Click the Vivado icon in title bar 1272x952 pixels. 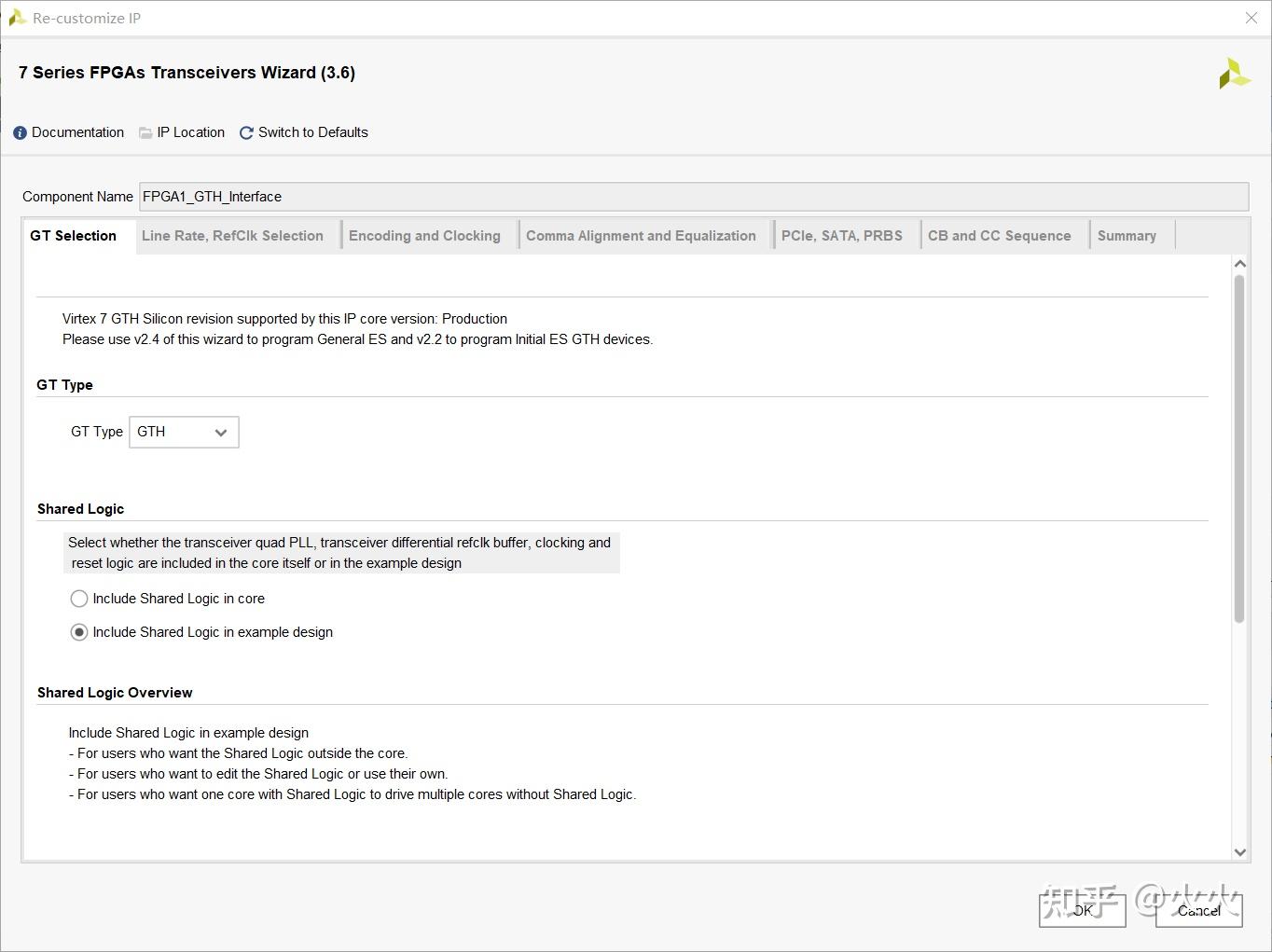point(17,18)
